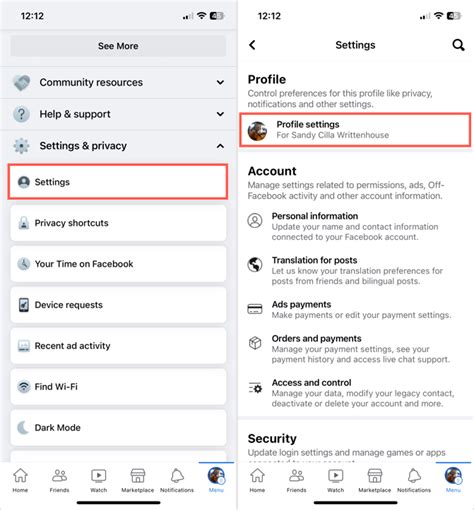The image size is (474, 510).
Task: Open Profile settings for Sandy
Action: coord(355,130)
